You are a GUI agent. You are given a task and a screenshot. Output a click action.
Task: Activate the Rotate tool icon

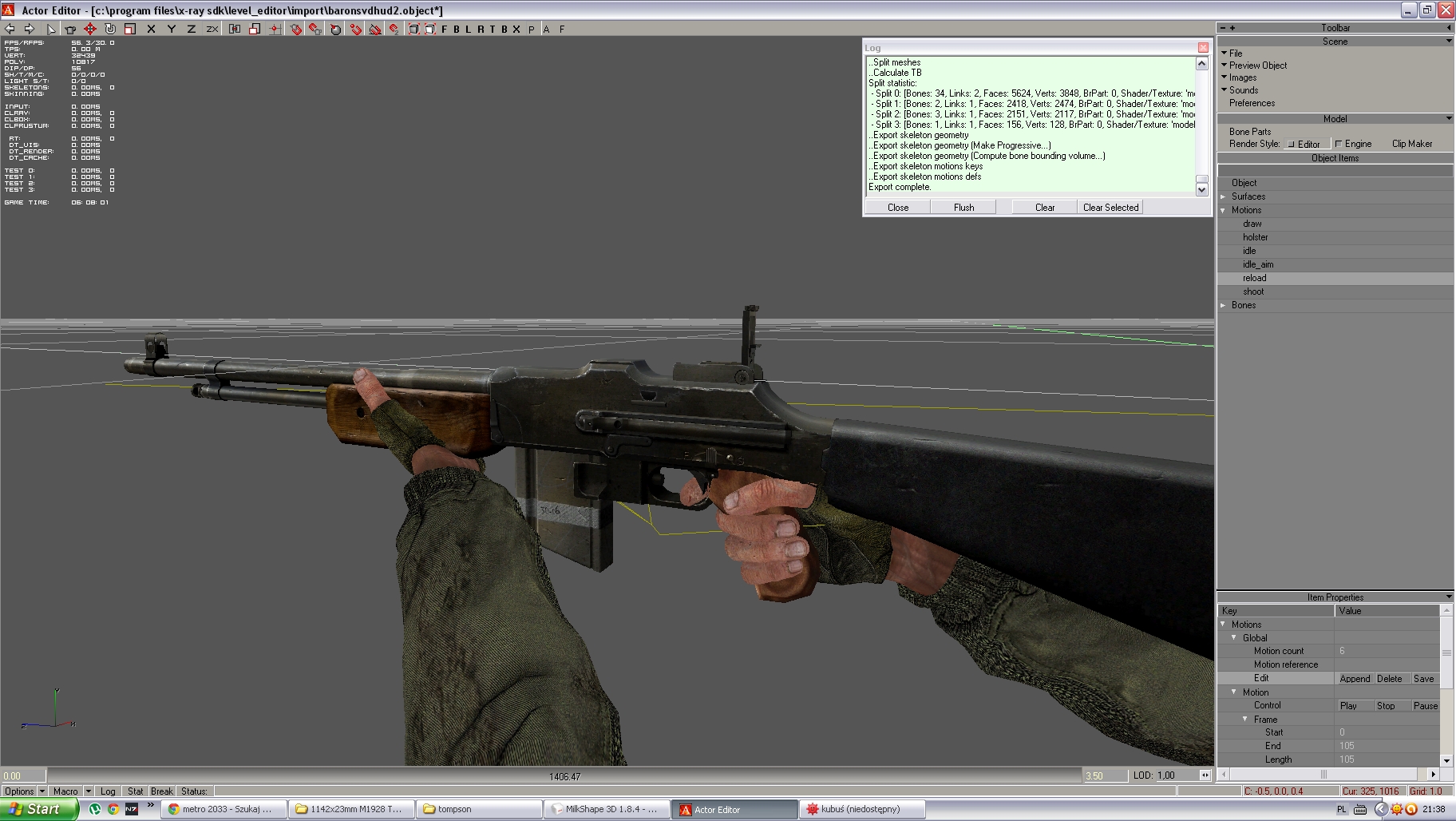pyautogui.click(x=110, y=29)
